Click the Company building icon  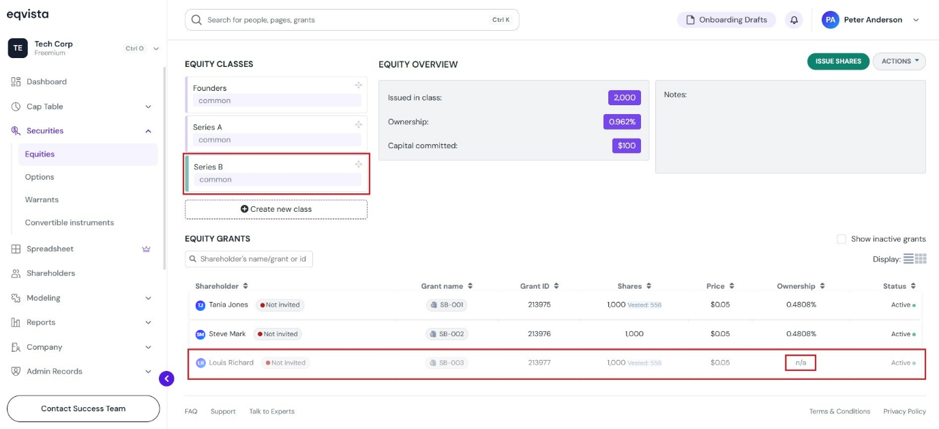point(16,348)
